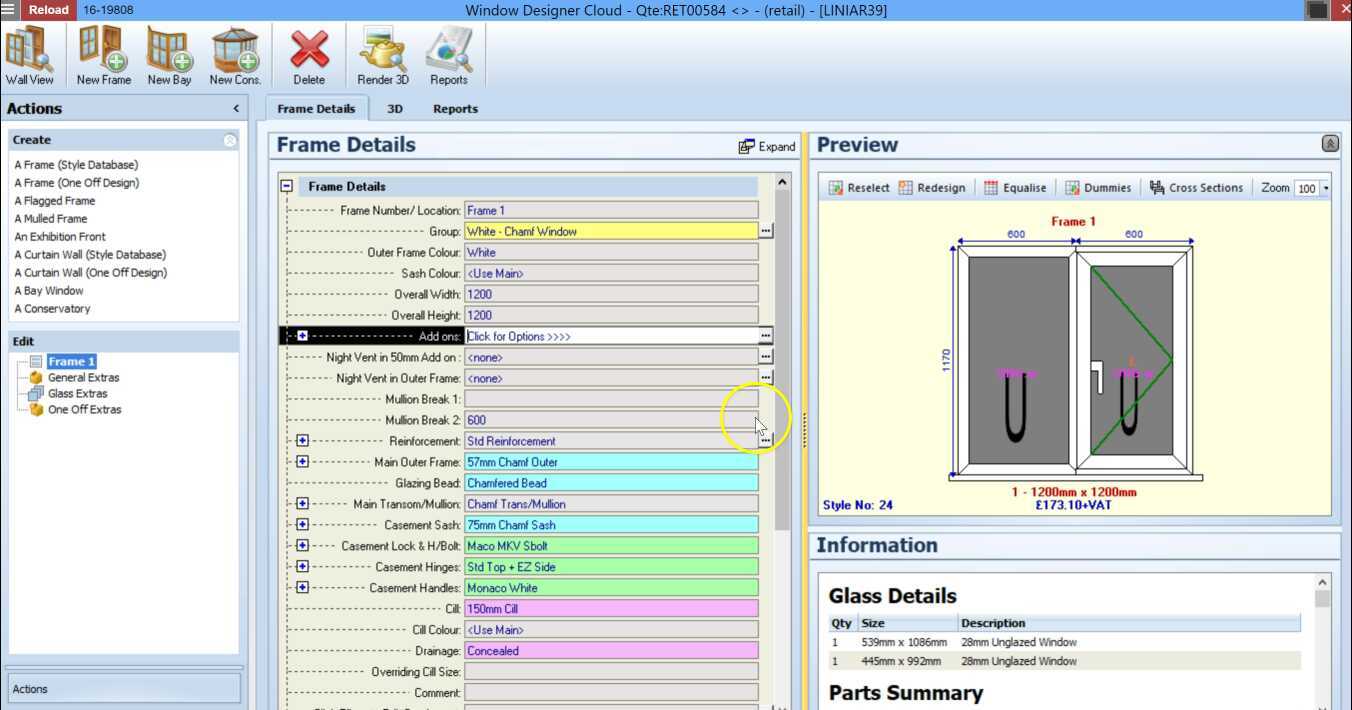Expand the Reinforcement row
Image resolution: width=1352 pixels, height=710 pixels.
coord(302,441)
